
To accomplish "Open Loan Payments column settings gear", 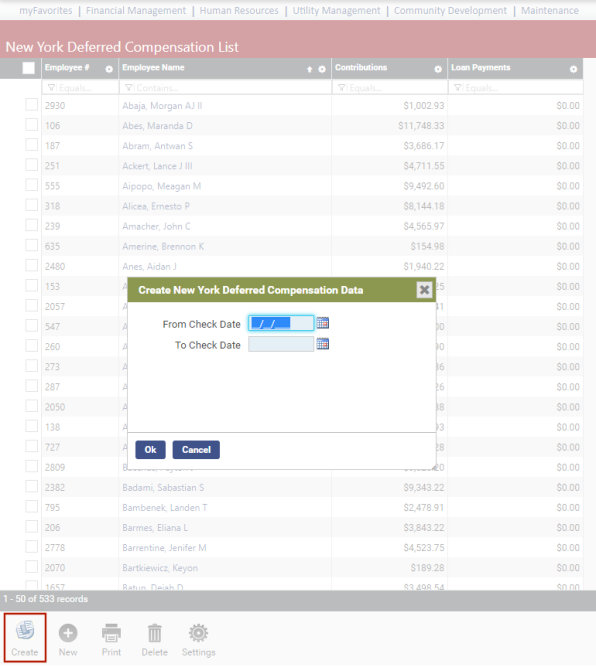I will (x=573, y=69).
